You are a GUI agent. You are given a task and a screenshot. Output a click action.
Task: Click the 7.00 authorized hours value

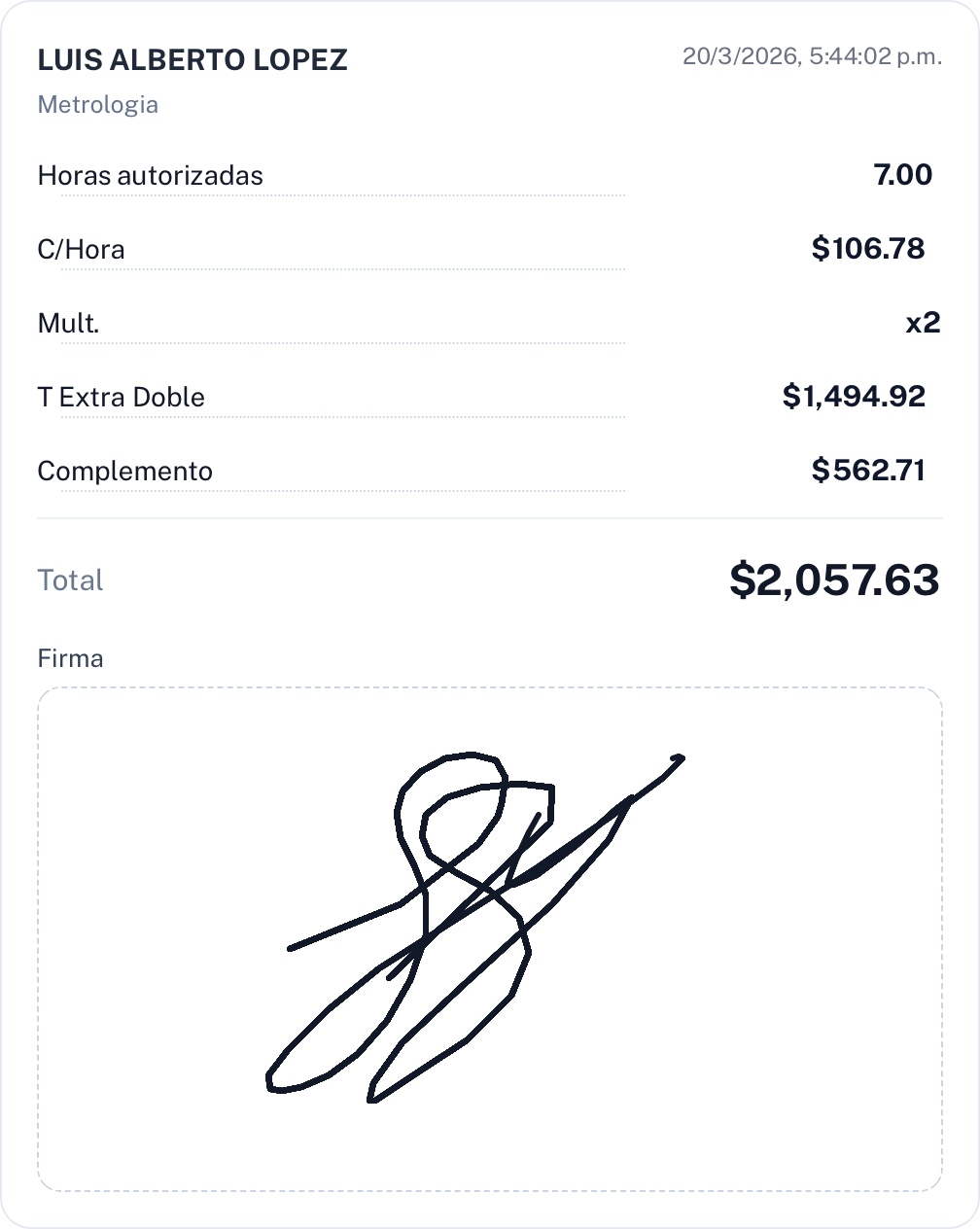coord(903,175)
